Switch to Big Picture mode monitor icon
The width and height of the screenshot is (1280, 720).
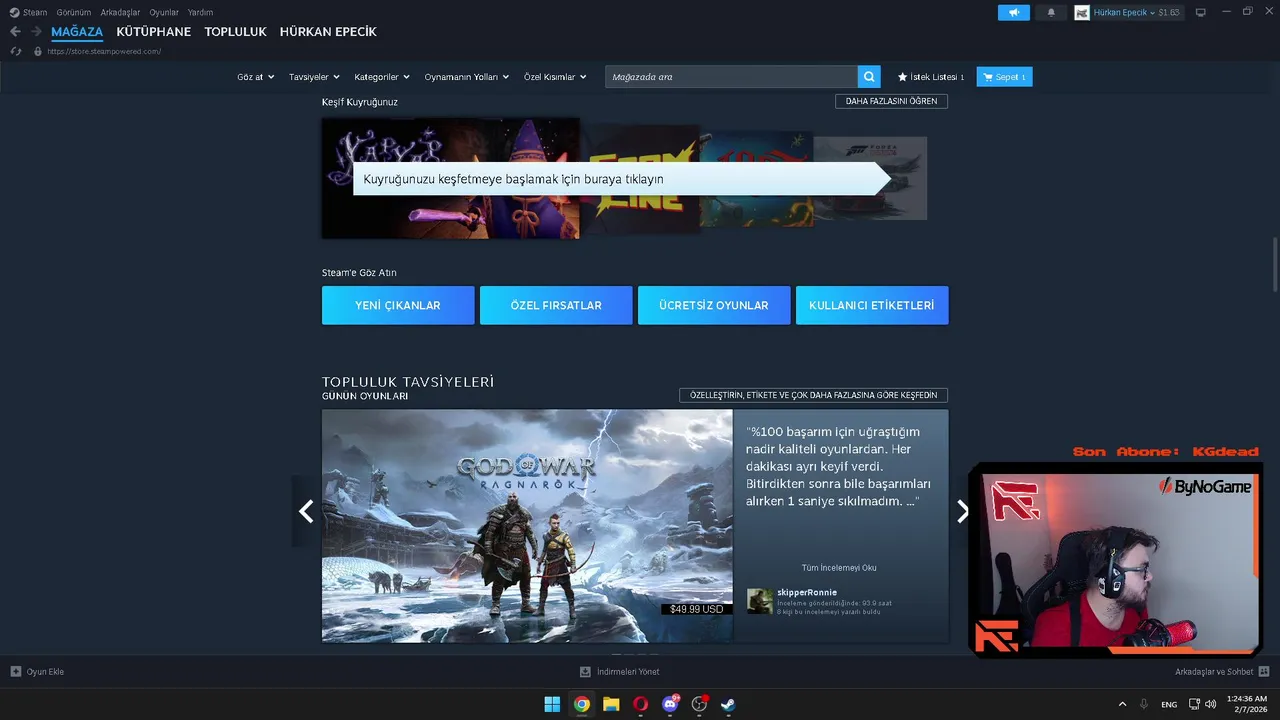coord(1201,13)
